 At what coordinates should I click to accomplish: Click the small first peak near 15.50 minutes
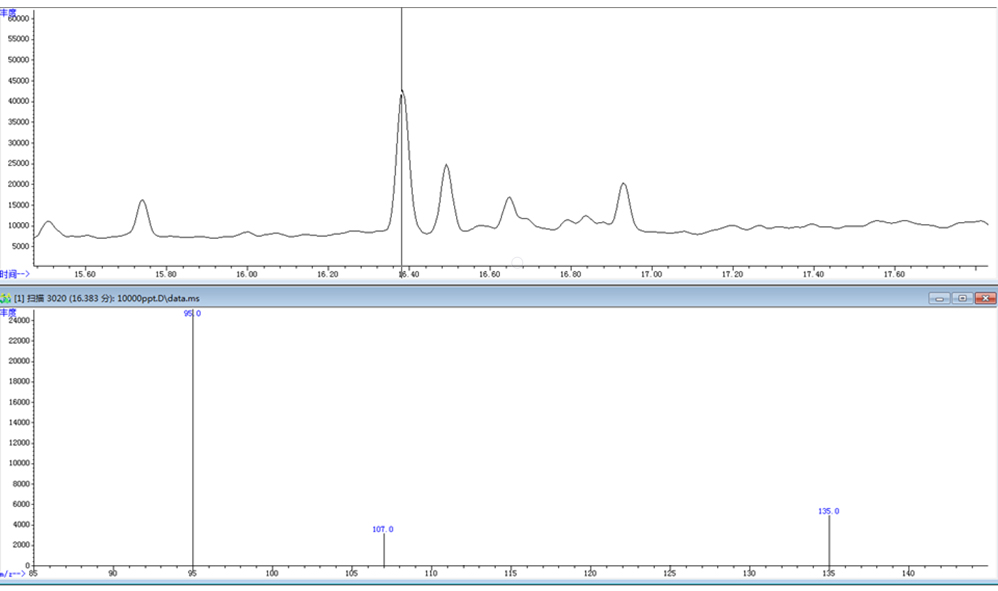pos(47,222)
